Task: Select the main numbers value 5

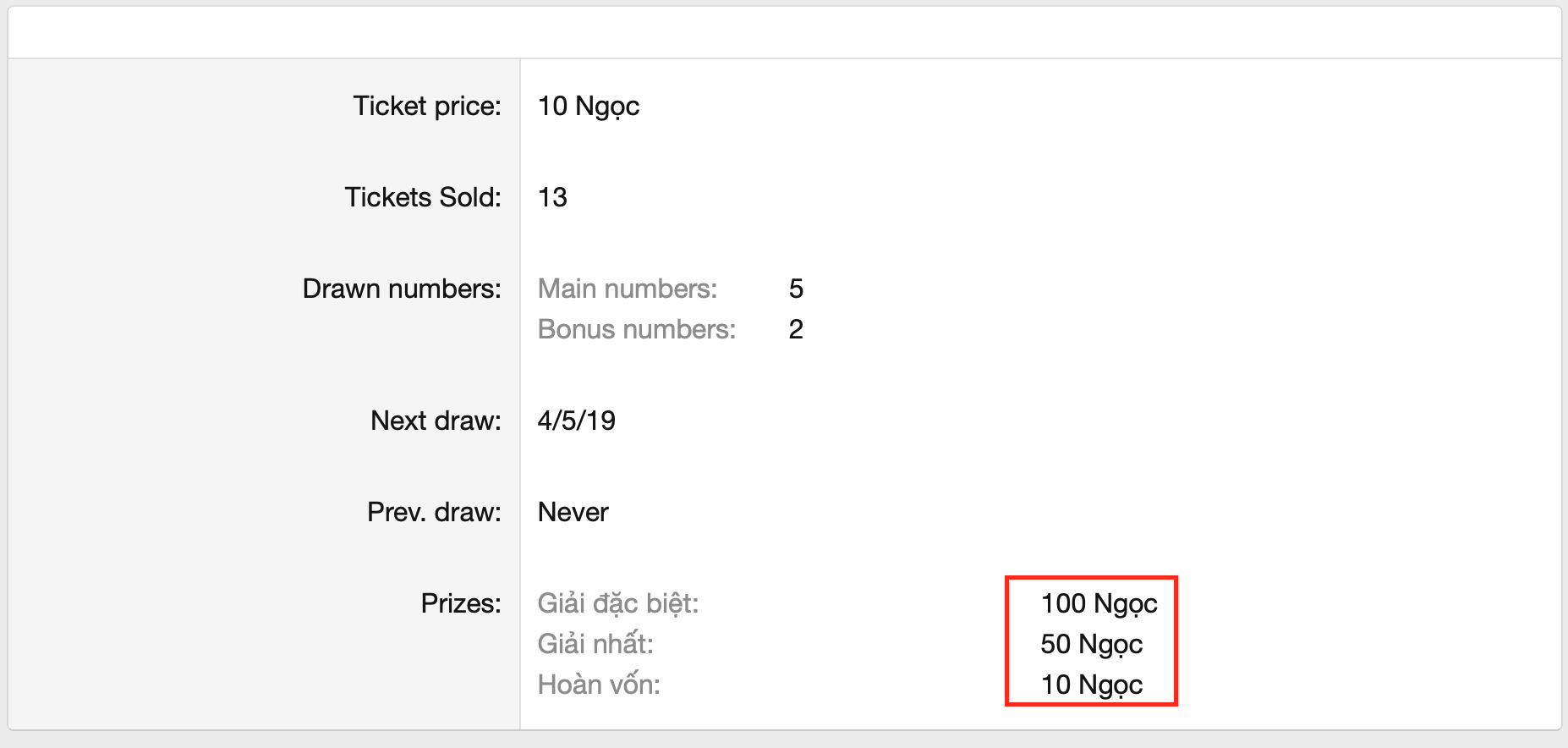Action: coord(796,289)
